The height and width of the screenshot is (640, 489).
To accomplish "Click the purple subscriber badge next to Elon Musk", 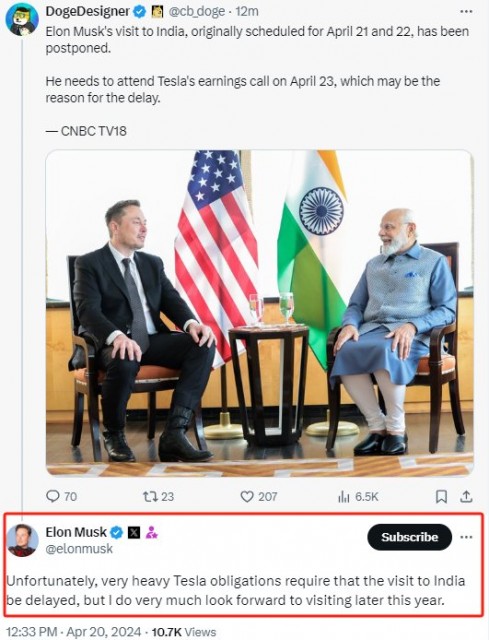I will 151,532.
